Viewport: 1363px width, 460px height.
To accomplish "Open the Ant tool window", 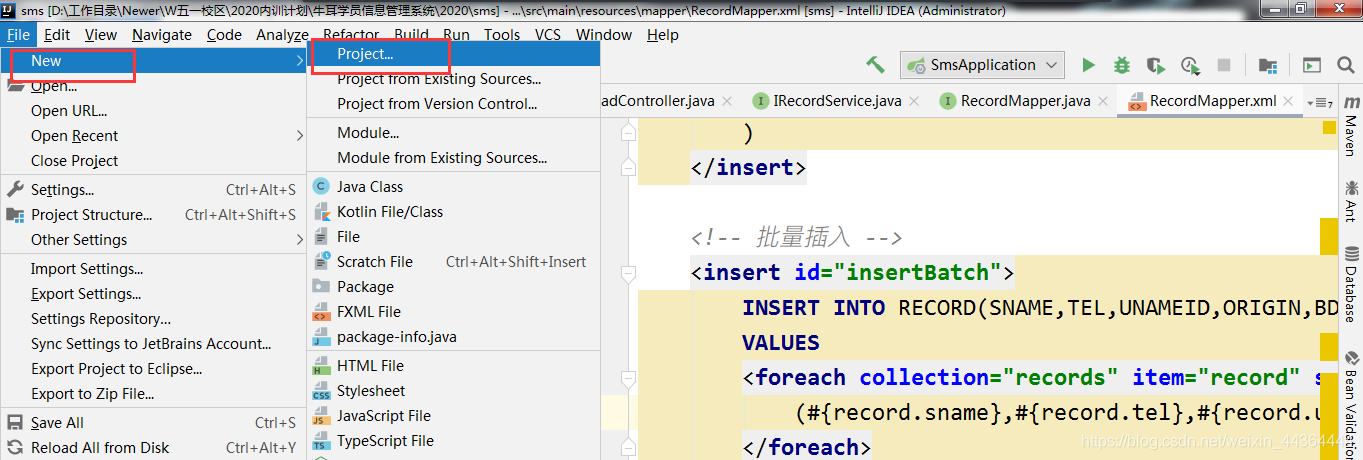I will (1351, 202).
